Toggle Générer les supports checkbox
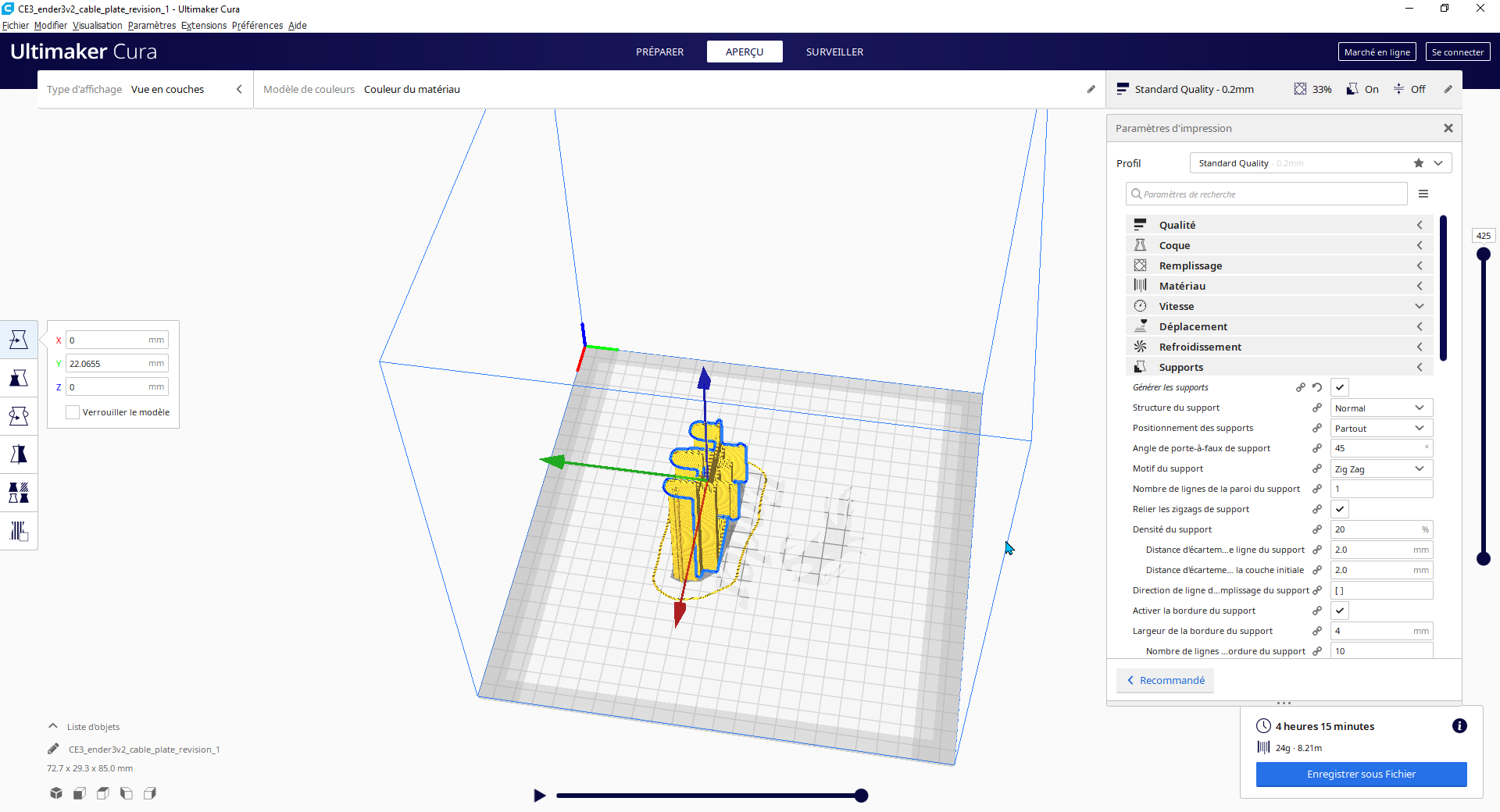The height and width of the screenshot is (812, 1500). coord(1340,387)
